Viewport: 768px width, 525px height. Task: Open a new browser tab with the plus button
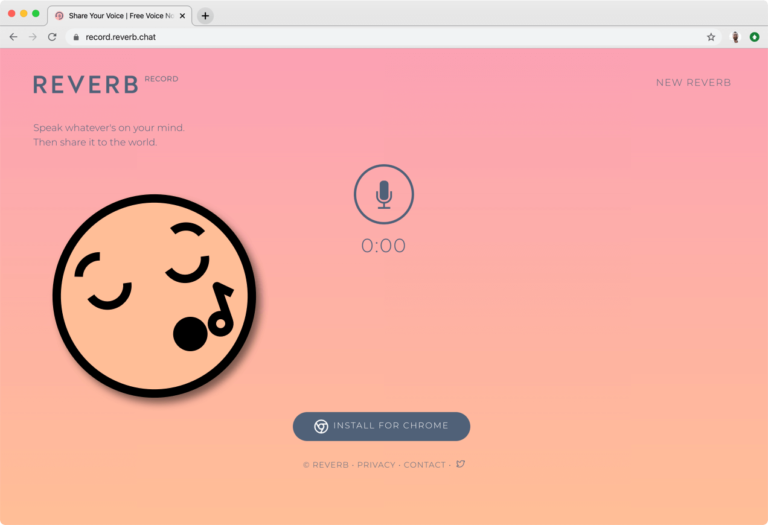pyautogui.click(x=205, y=16)
